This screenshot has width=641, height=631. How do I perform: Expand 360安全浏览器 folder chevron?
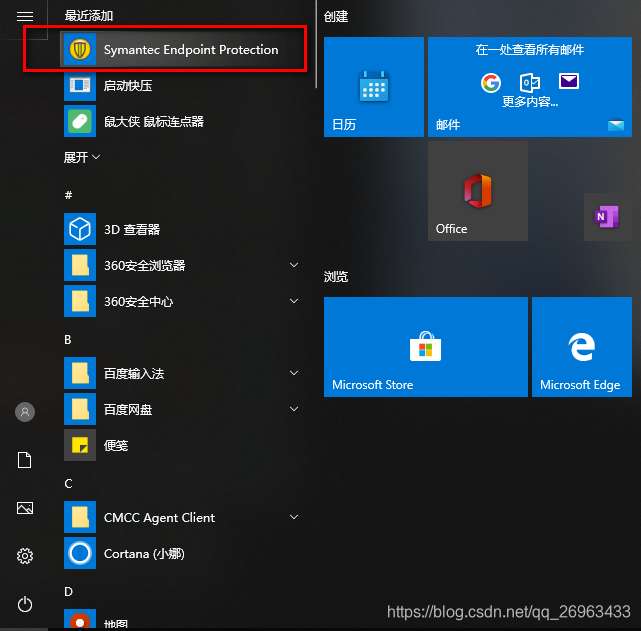pyautogui.click(x=294, y=265)
